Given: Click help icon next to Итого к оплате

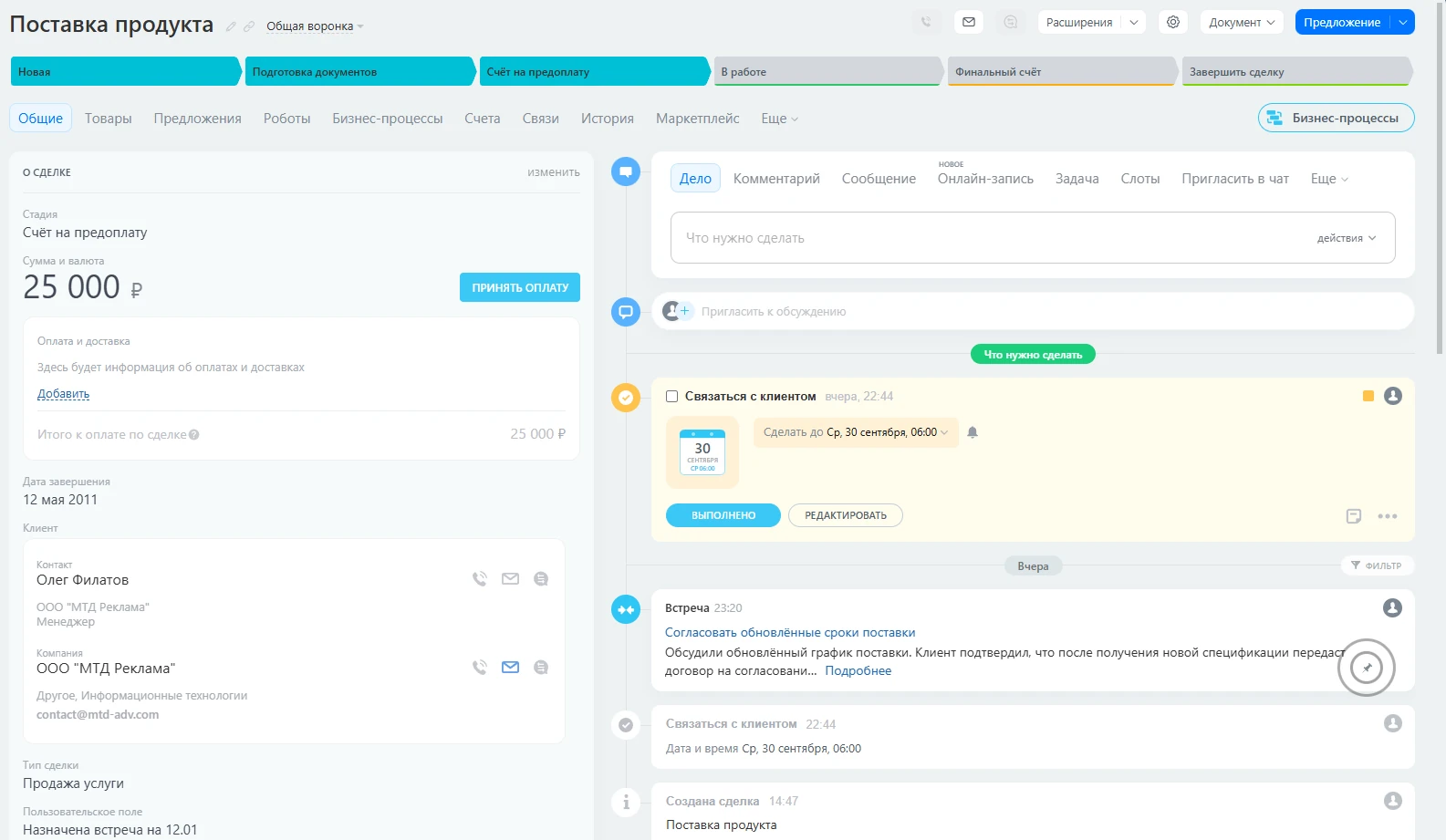Looking at the screenshot, I should pyautogui.click(x=194, y=435).
